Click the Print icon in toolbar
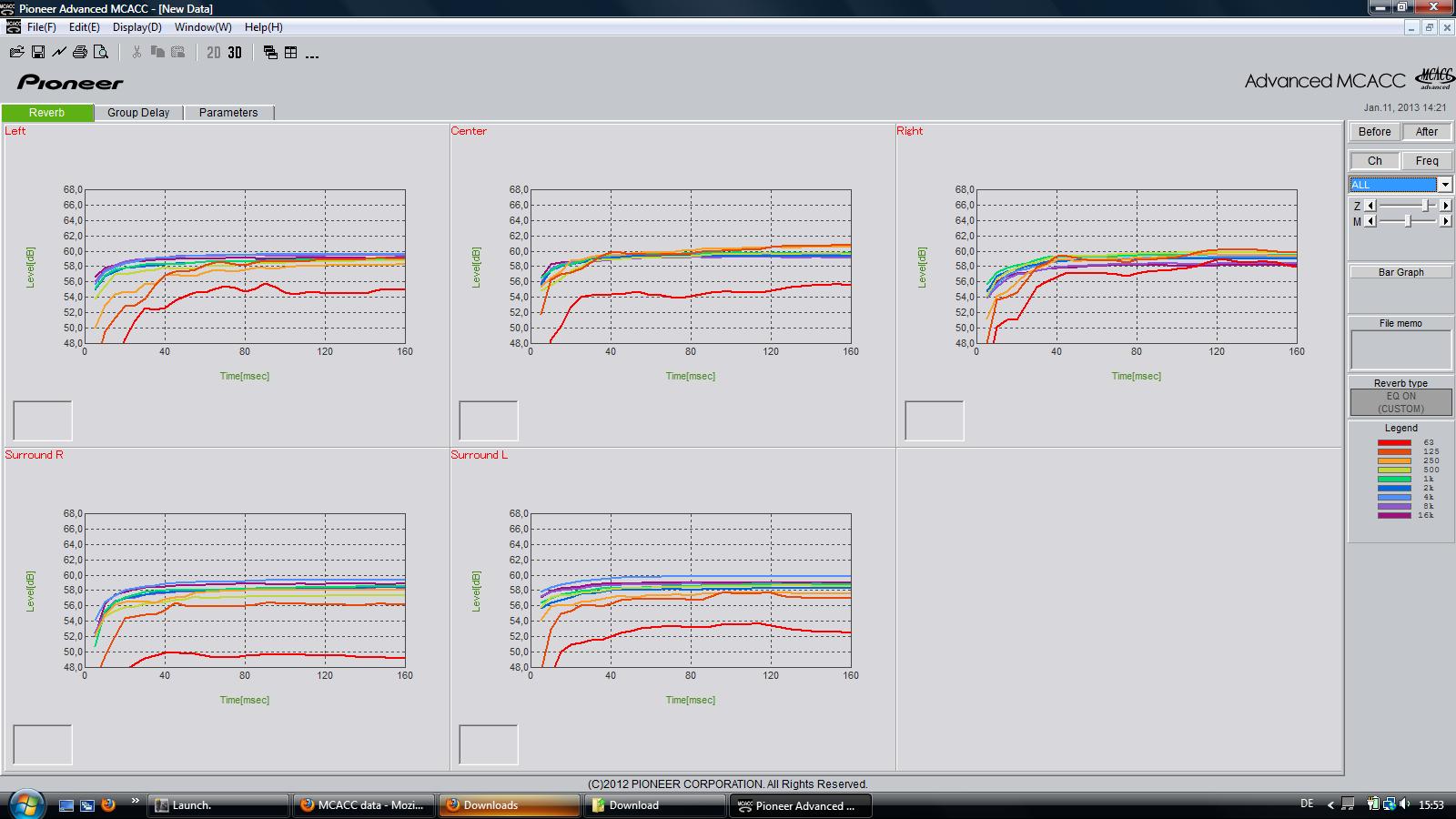This screenshot has height=819, width=1456. 80,53
